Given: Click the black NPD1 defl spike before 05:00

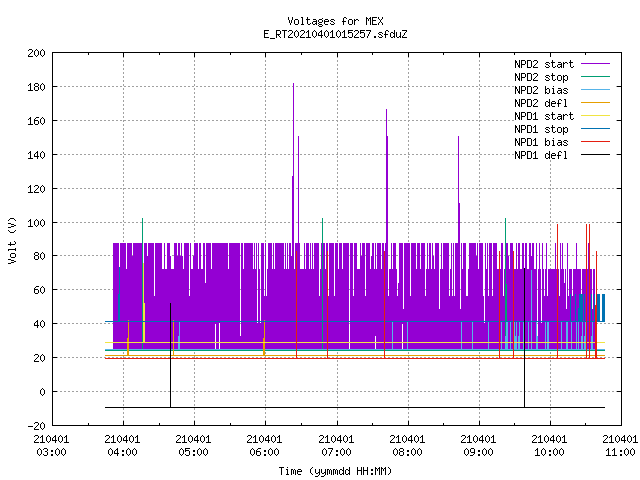Looking at the screenshot, I should (170, 355).
